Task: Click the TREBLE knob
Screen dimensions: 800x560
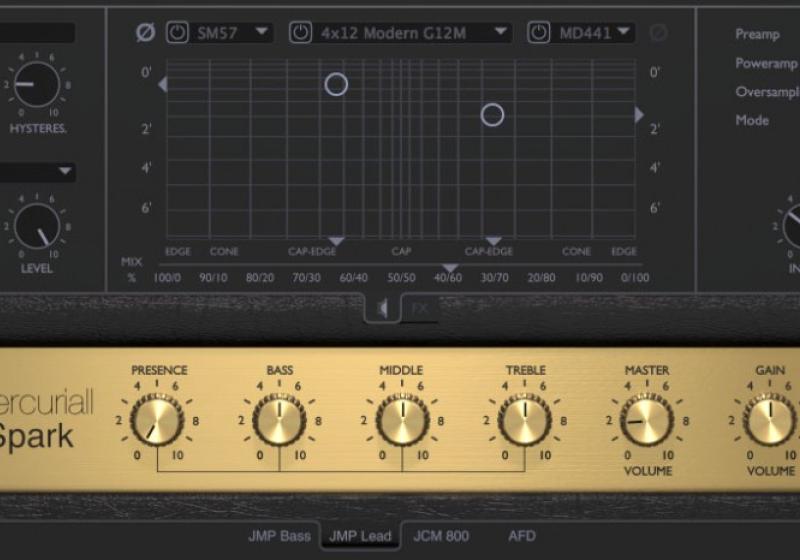Action: click(524, 421)
